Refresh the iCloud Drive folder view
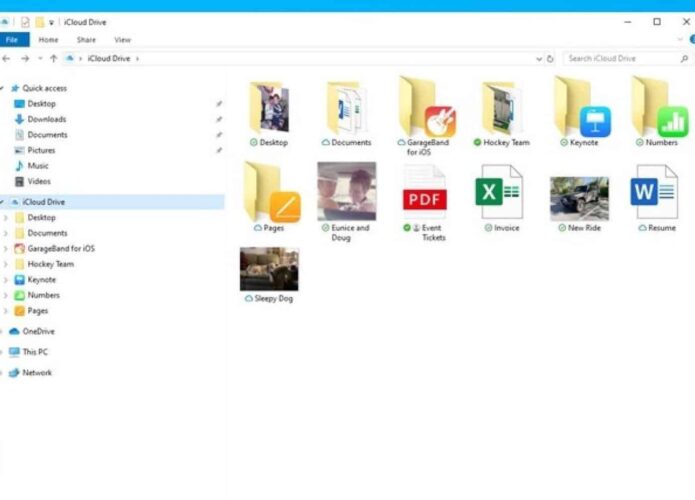 pyautogui.click(x=550, y=59)
